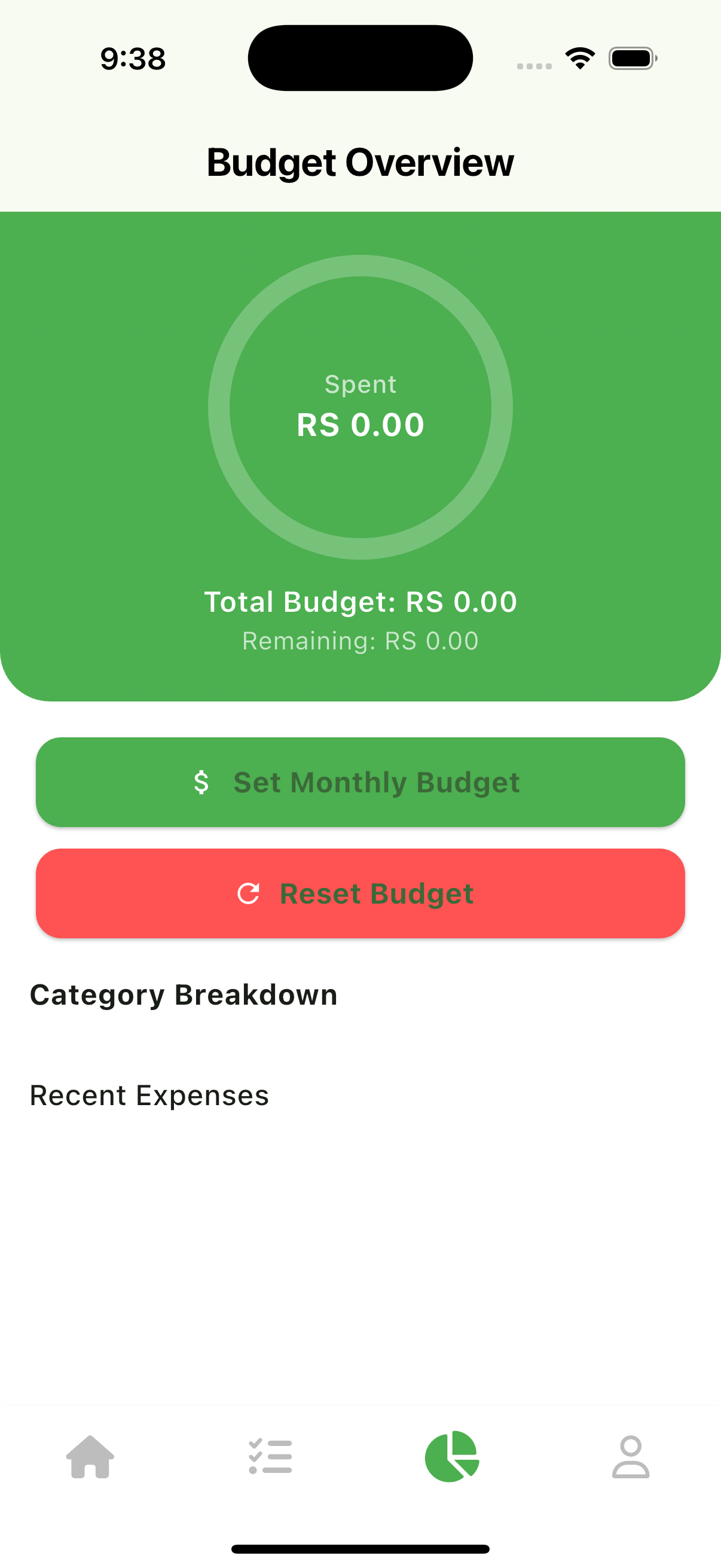Click the dollar sign icon
Screen dimensions: 721x1568
tap(201, 782)
